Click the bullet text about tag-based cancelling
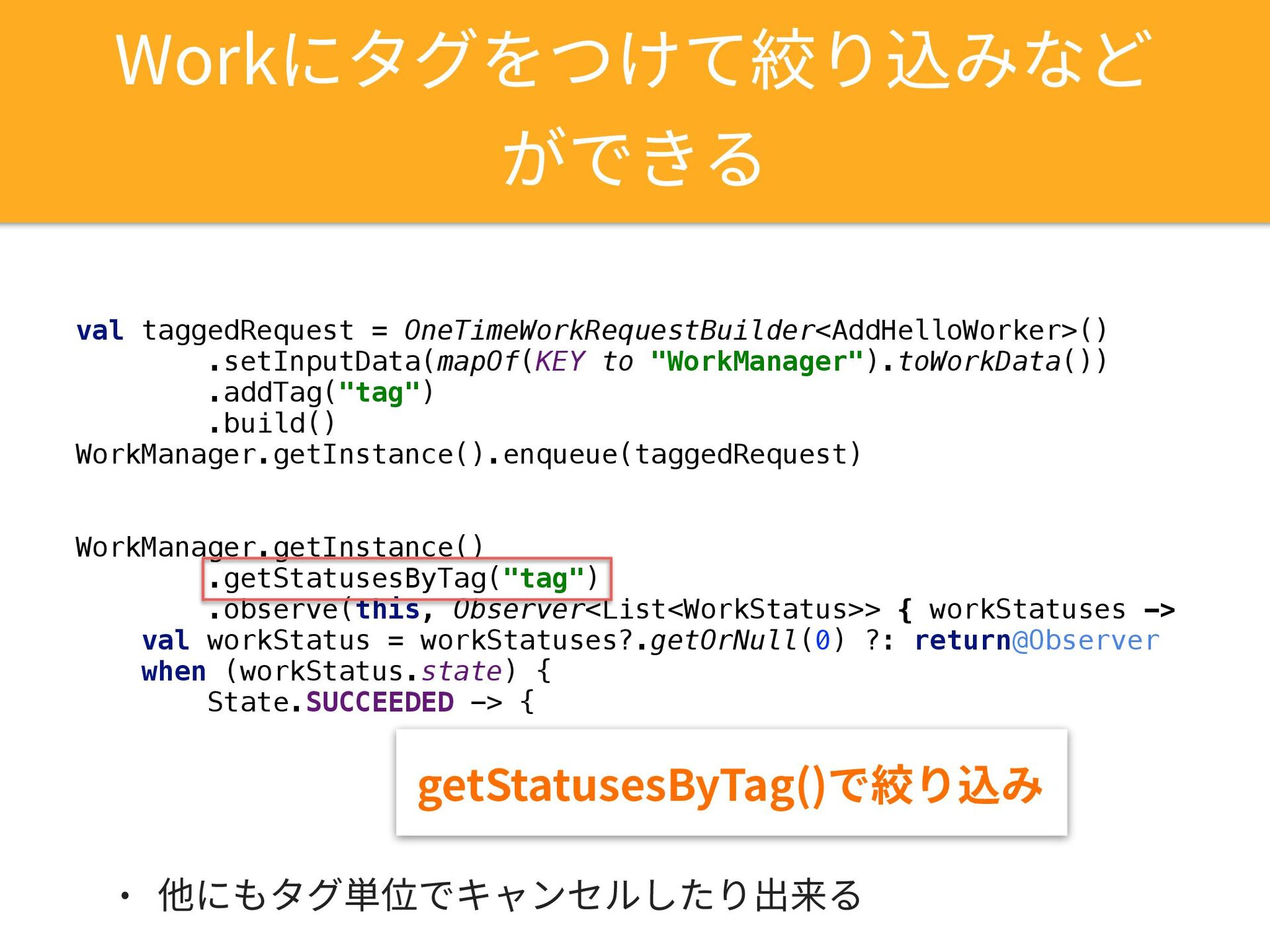Image resolution: width=1270 pixels, height=952 pixels. pyautogui.click(x=509, y=896)
